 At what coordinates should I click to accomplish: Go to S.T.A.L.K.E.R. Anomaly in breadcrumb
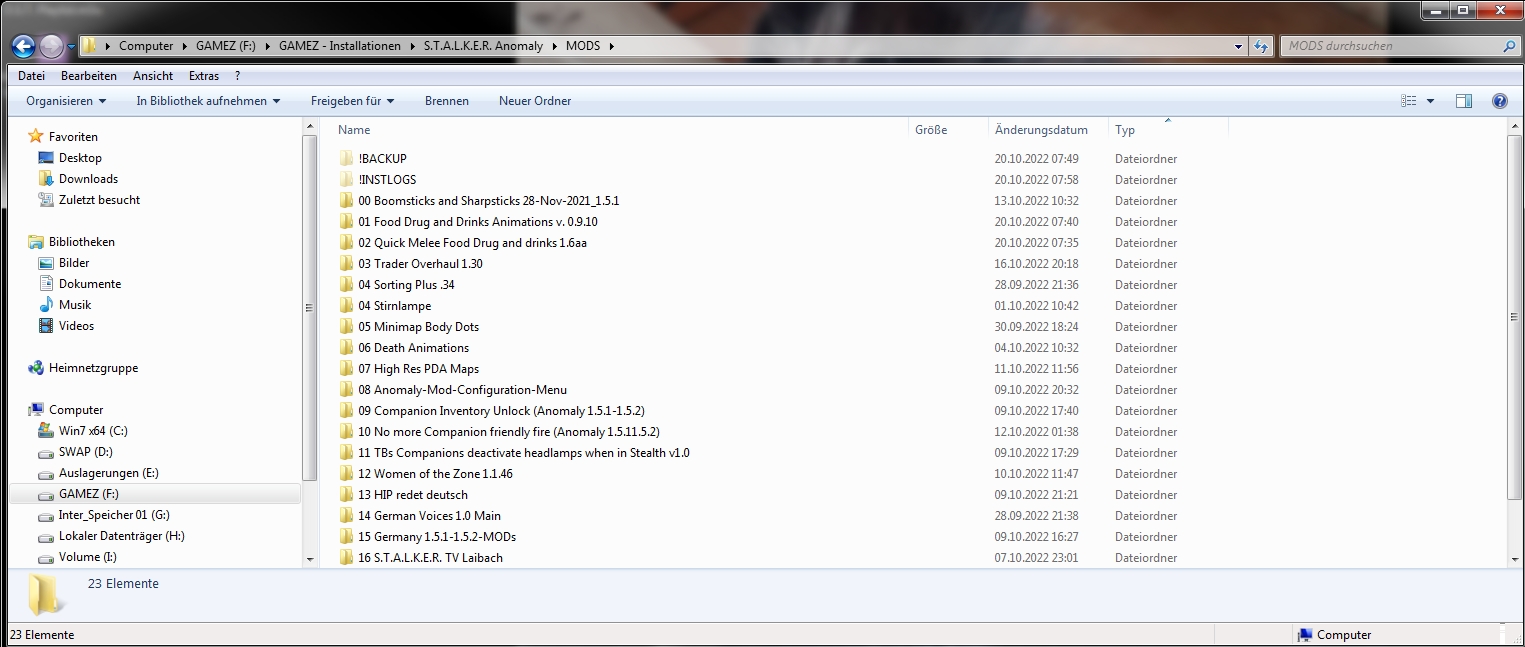[x=484, y=46]
